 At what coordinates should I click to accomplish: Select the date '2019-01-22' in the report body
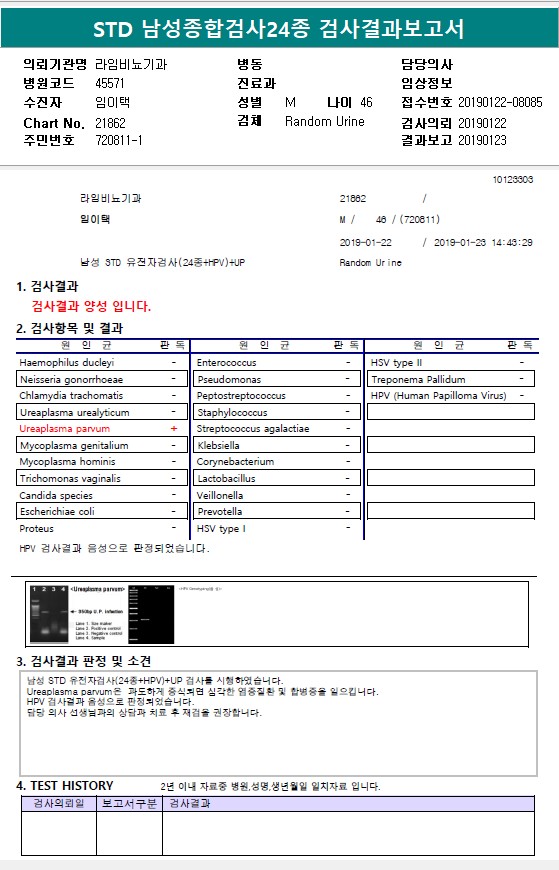click(365, 242)
